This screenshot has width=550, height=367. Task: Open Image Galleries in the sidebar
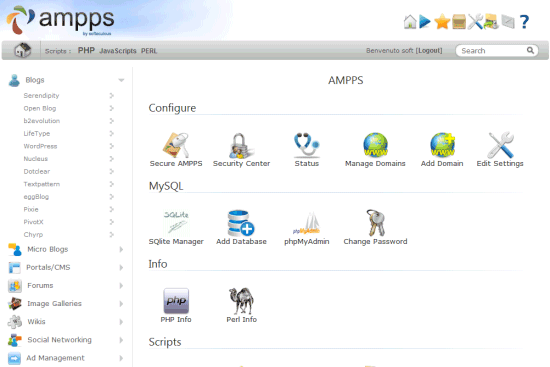[54, 303]
